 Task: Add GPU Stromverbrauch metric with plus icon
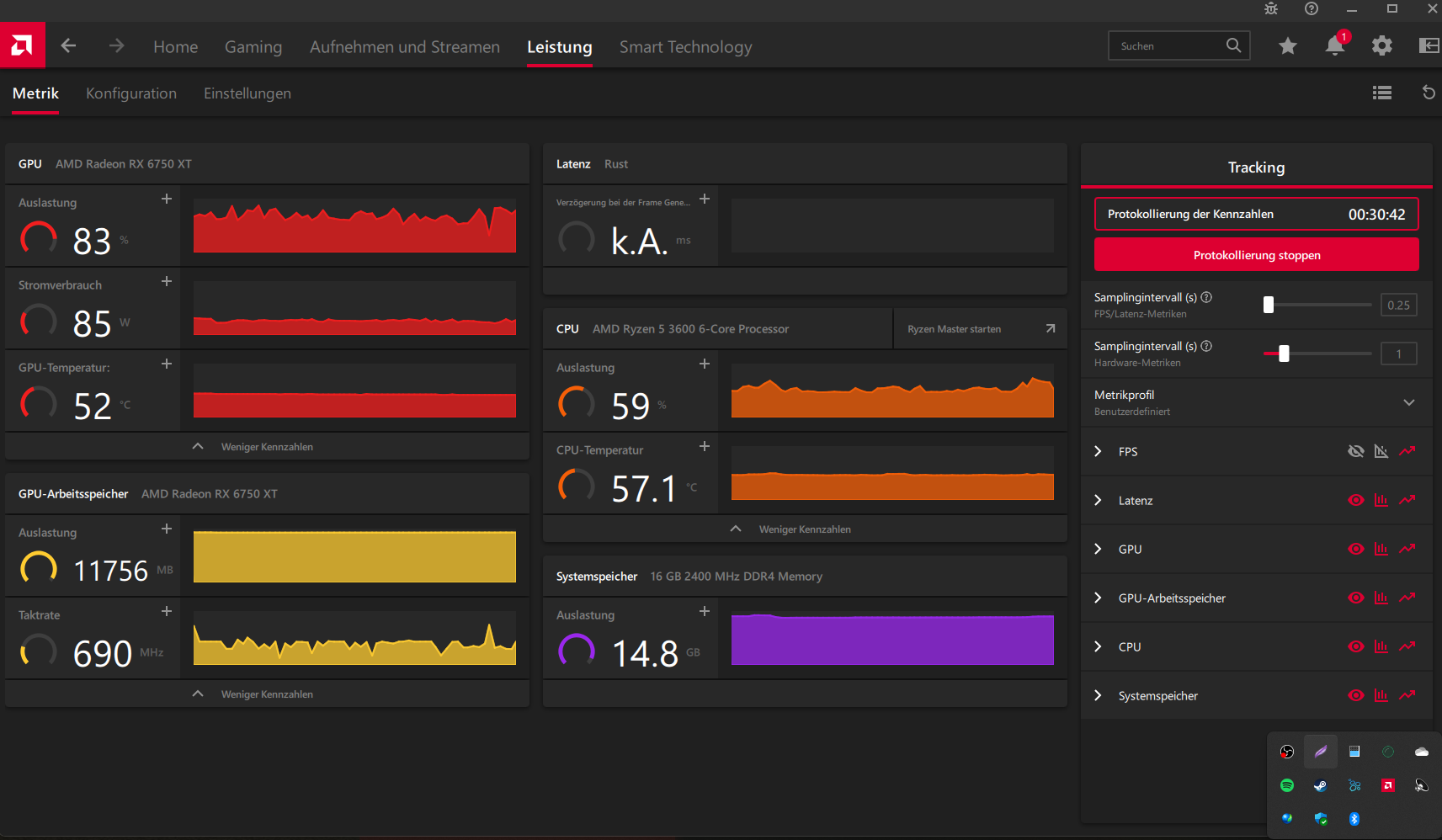[167, 281]
